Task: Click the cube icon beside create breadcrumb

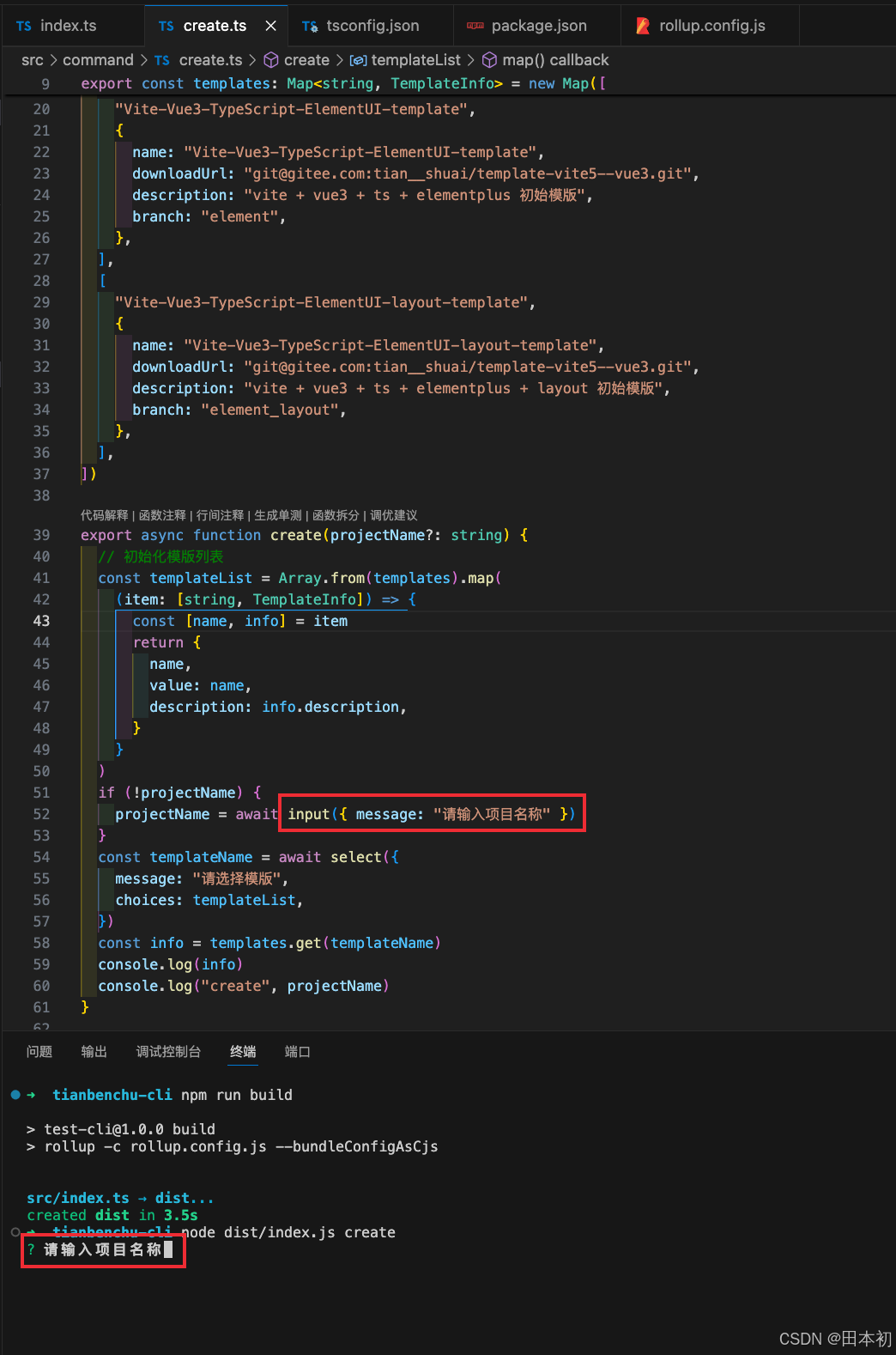Action: [x=271, y=60]
